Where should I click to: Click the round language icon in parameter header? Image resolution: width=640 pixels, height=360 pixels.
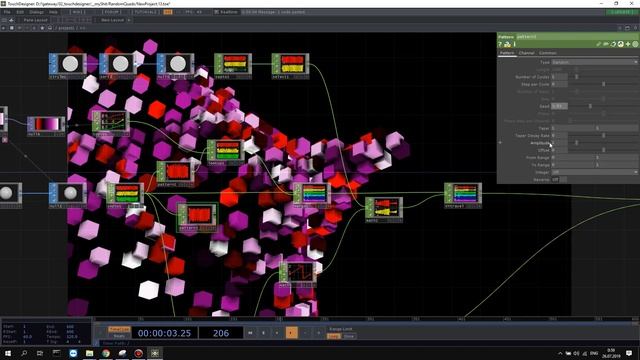[620, 44]
